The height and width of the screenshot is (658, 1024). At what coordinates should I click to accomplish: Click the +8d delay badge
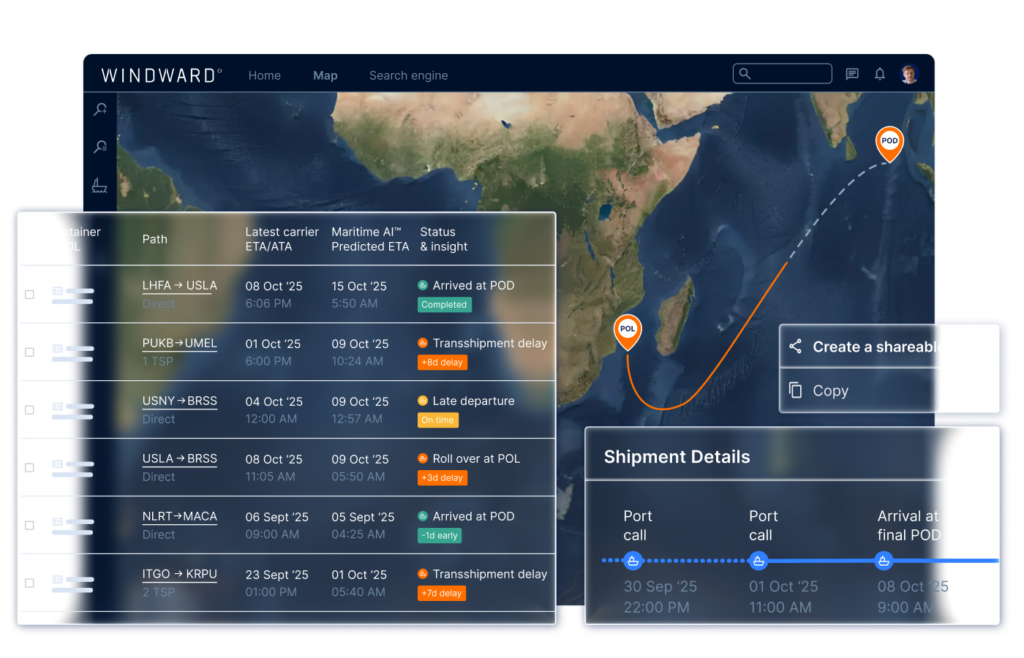tap(442, 362)
